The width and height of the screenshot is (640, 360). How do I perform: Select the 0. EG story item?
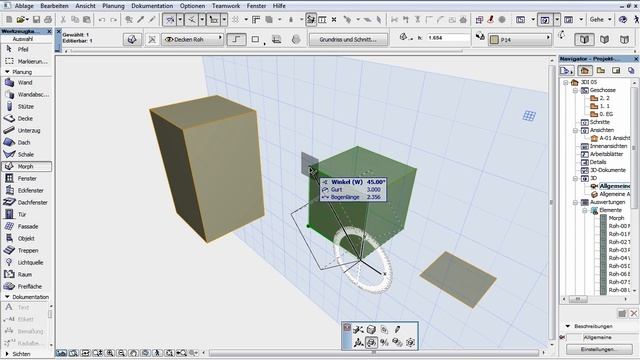606,114
